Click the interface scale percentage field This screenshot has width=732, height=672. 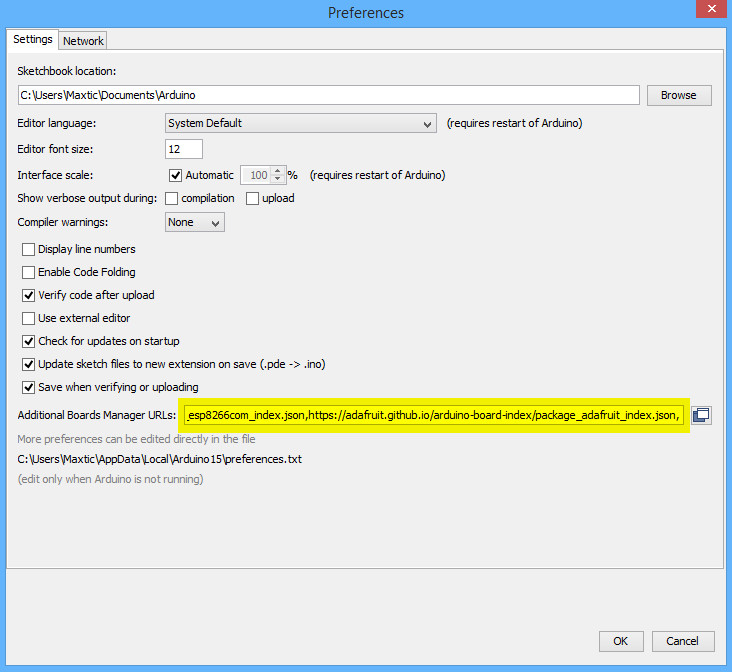pyautogui.click(x=256, y=175)
